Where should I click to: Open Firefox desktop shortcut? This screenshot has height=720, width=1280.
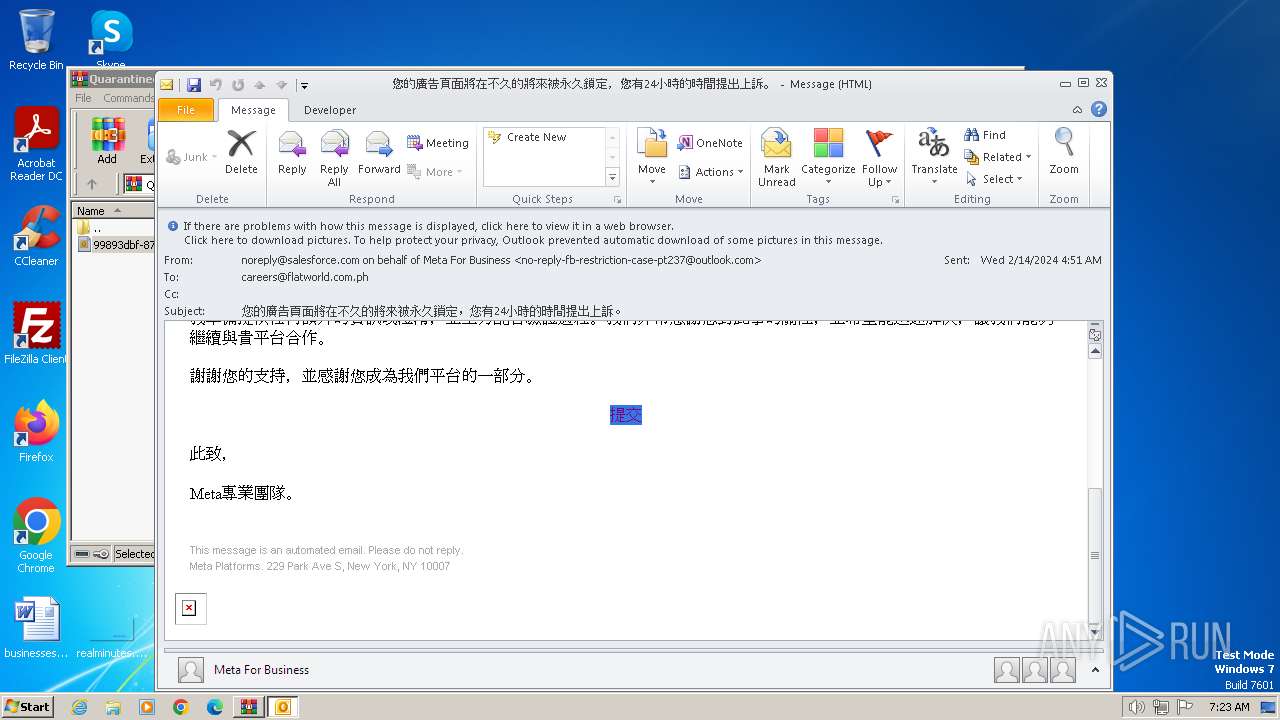36,432
